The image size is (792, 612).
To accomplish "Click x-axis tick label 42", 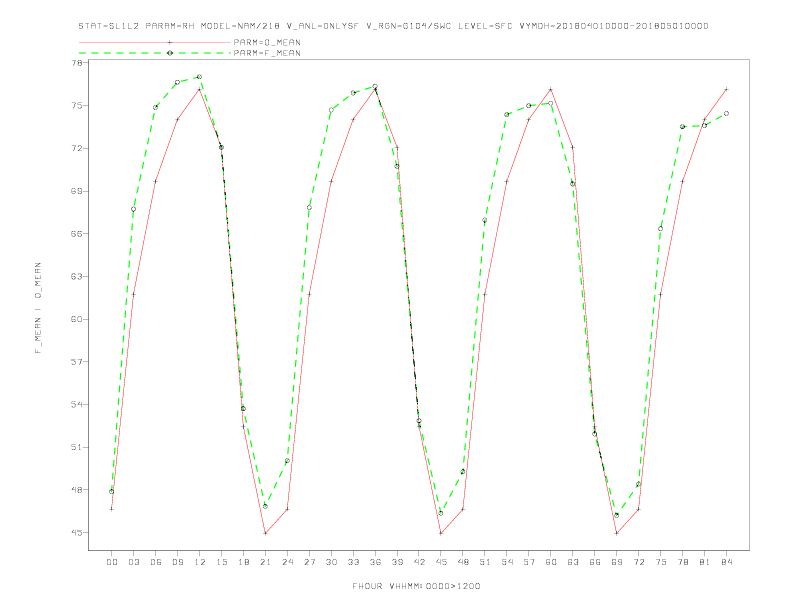I will tap(419, 562).
